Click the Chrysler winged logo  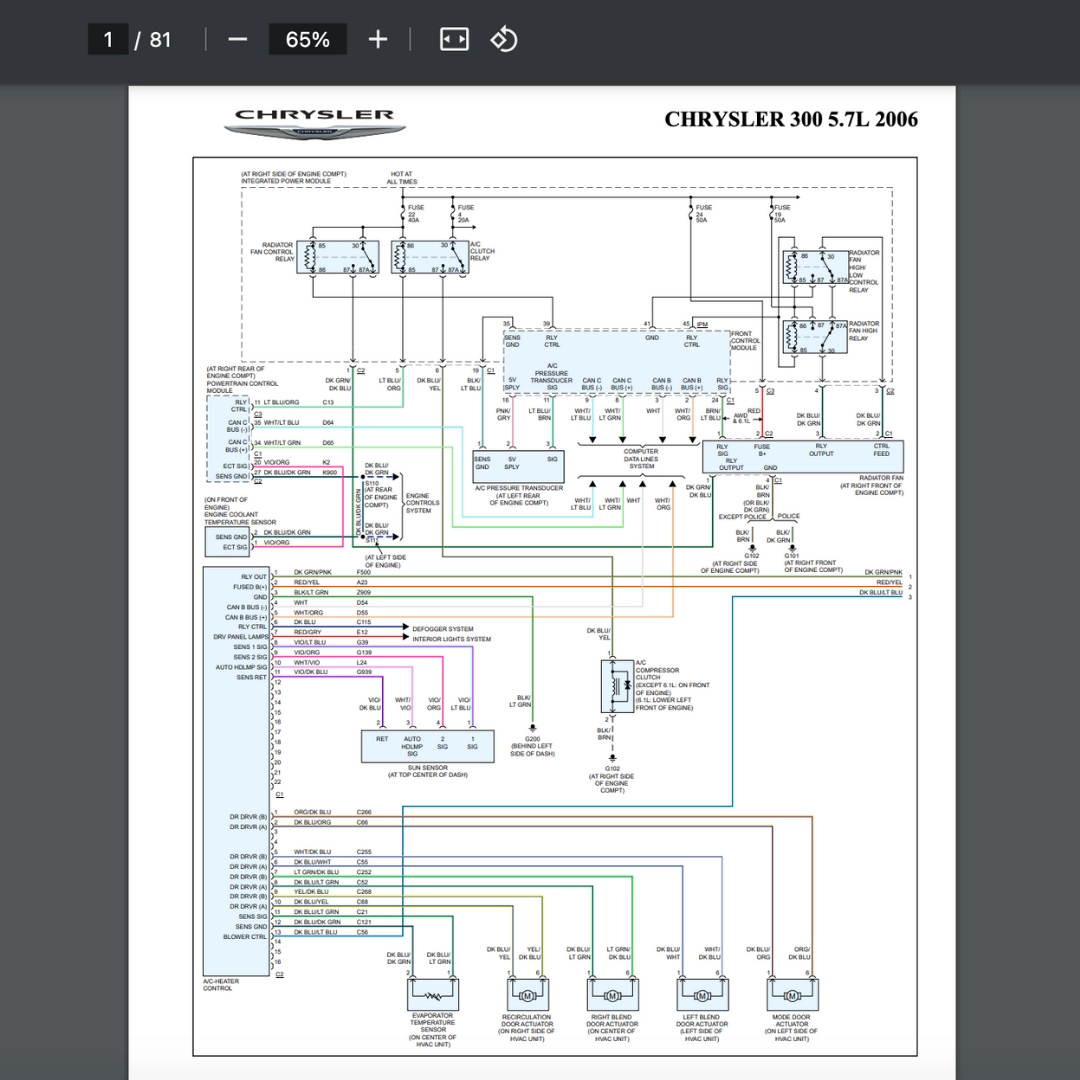(315, 124)
